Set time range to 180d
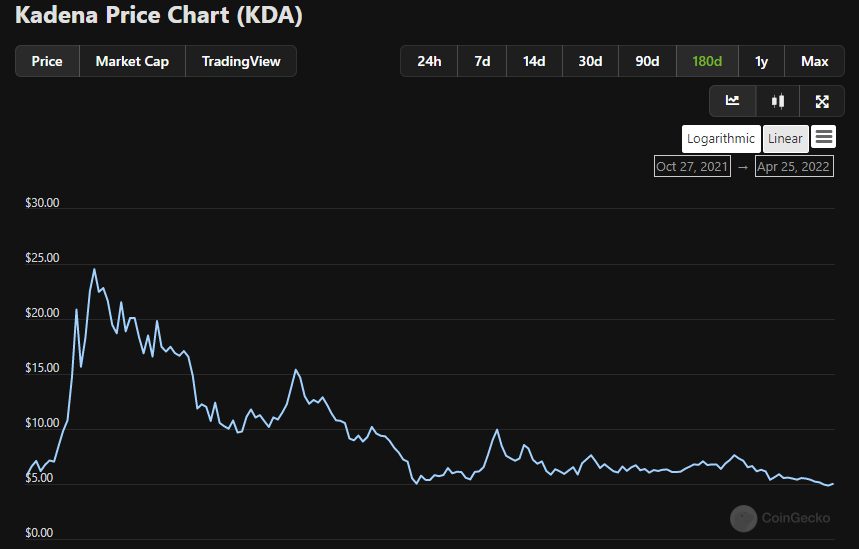 point(707,61)
